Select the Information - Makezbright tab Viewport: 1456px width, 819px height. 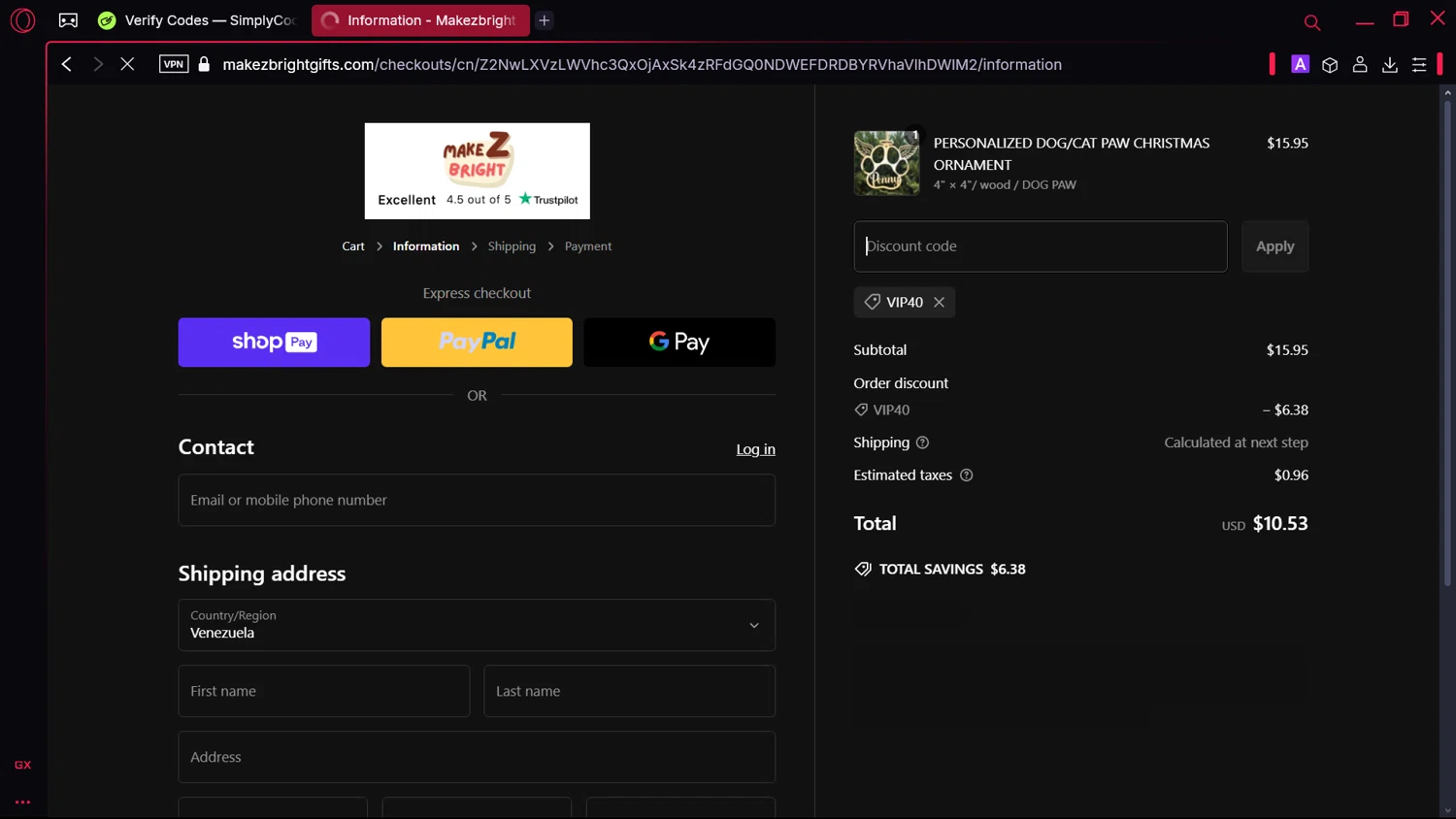tap(420, 19)
